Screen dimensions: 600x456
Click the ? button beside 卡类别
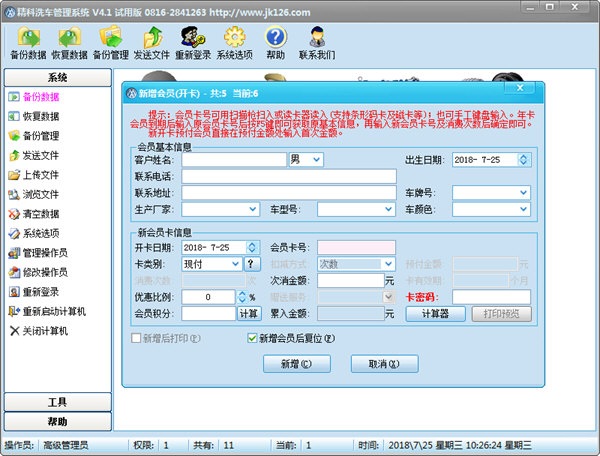point(251,264)
